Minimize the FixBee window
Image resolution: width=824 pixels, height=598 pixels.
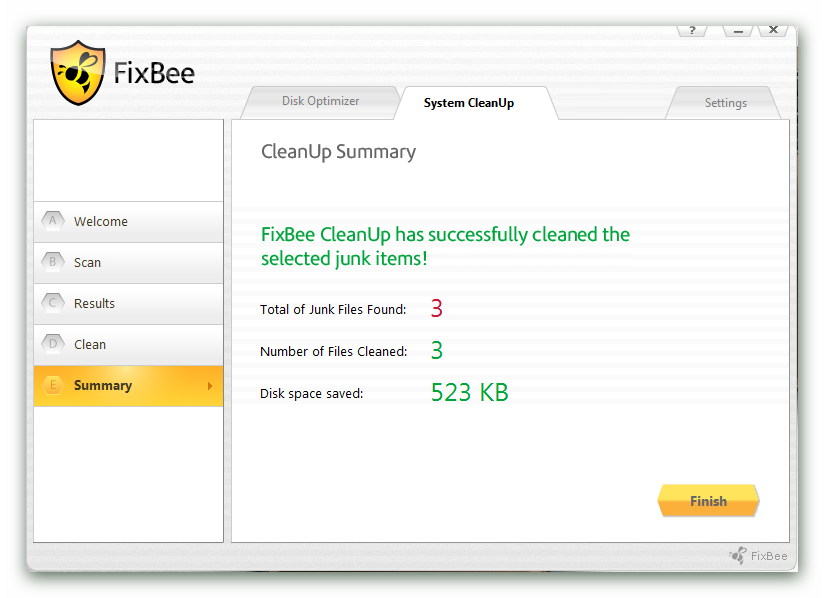click(738, 30)
